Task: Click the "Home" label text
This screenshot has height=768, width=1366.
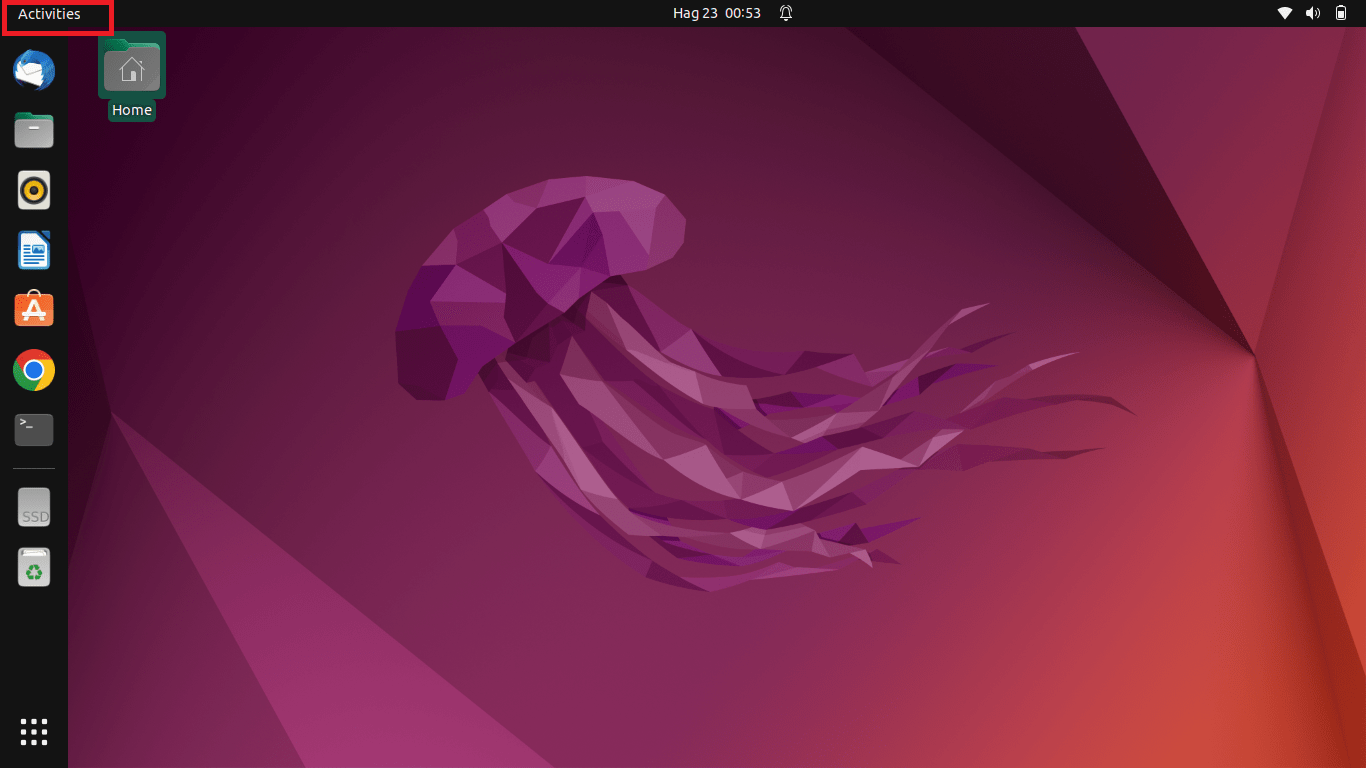Action: click(x=132, y=111)
